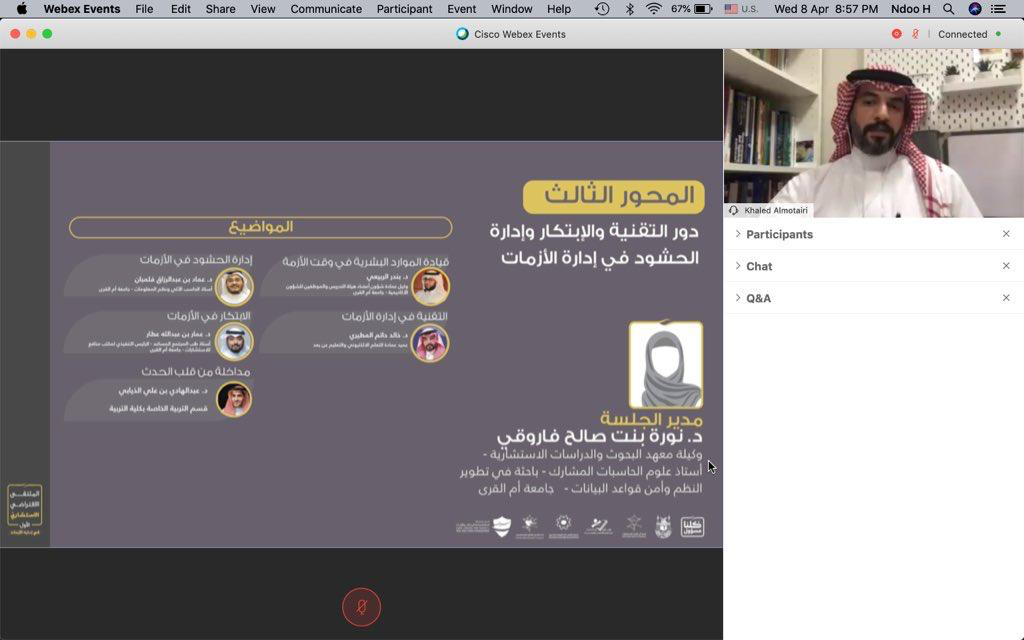Click the green connection status dot
This screenshot has width=1024, height=640.
pyautogui.click(x=999, y=34)
